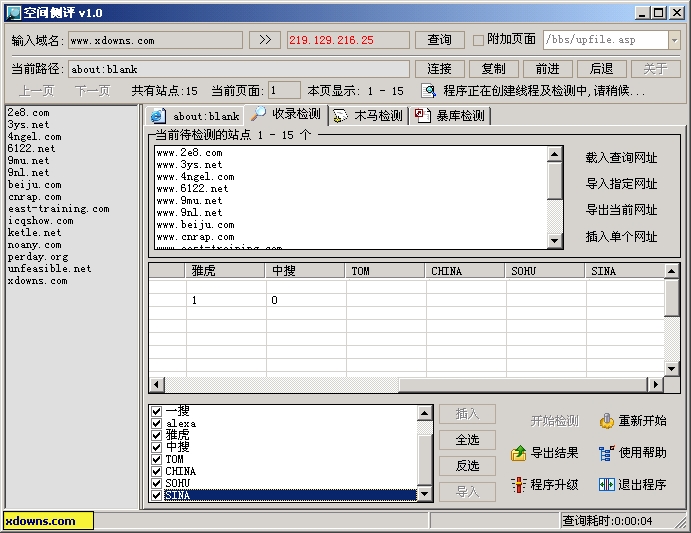This screenshot has height=533, width=691.
Task: Click the 当前路径 about:blank path field
Action: [239, 69]
